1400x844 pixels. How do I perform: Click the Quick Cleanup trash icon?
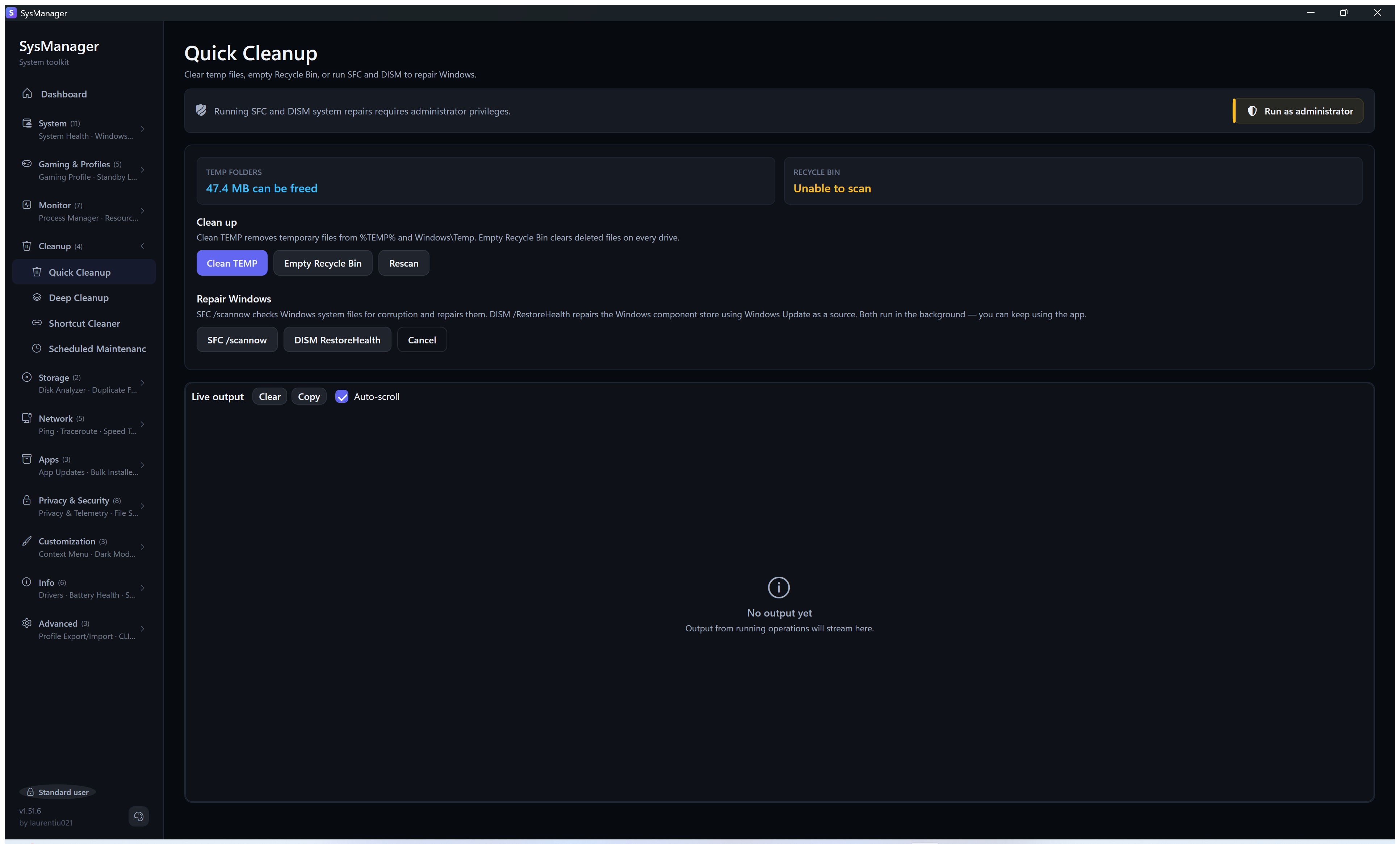point(37,272)
